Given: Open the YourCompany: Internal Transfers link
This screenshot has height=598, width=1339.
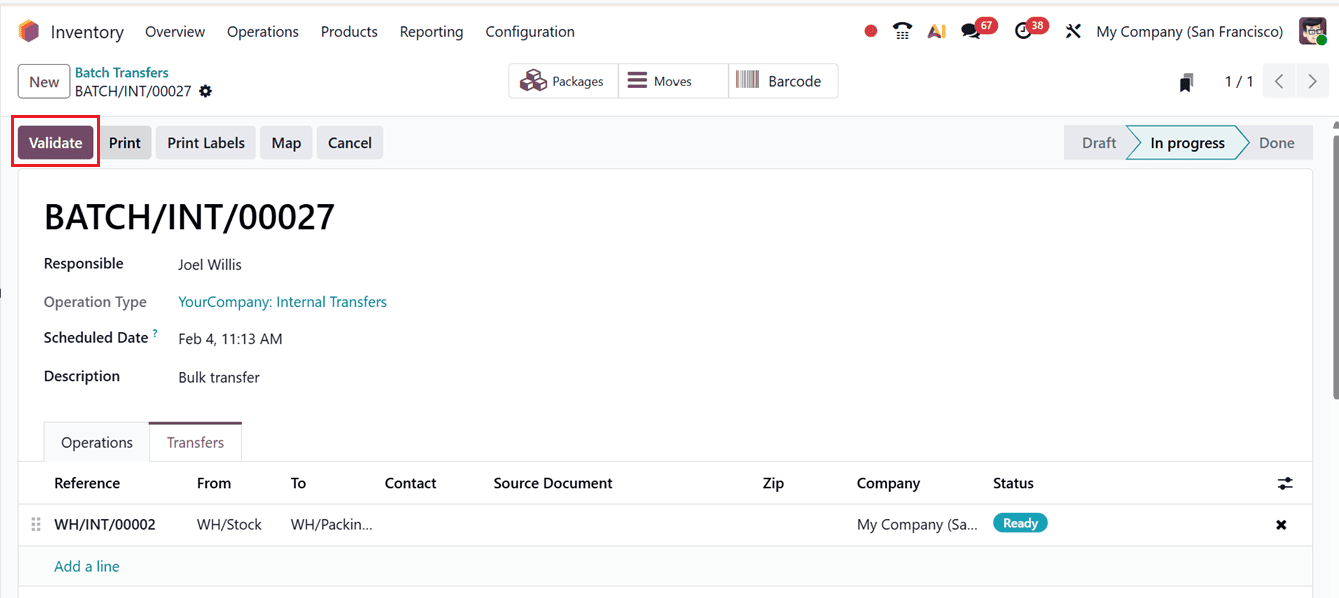Looking at the screenshot, I should (282, 301).
